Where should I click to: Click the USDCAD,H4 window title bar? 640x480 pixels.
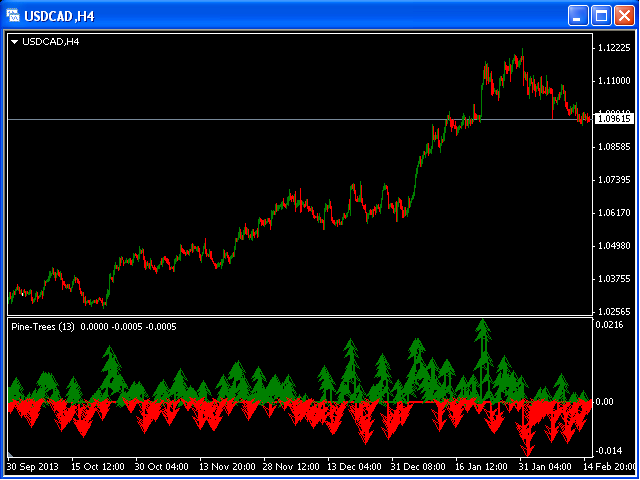tap(286, 16)
